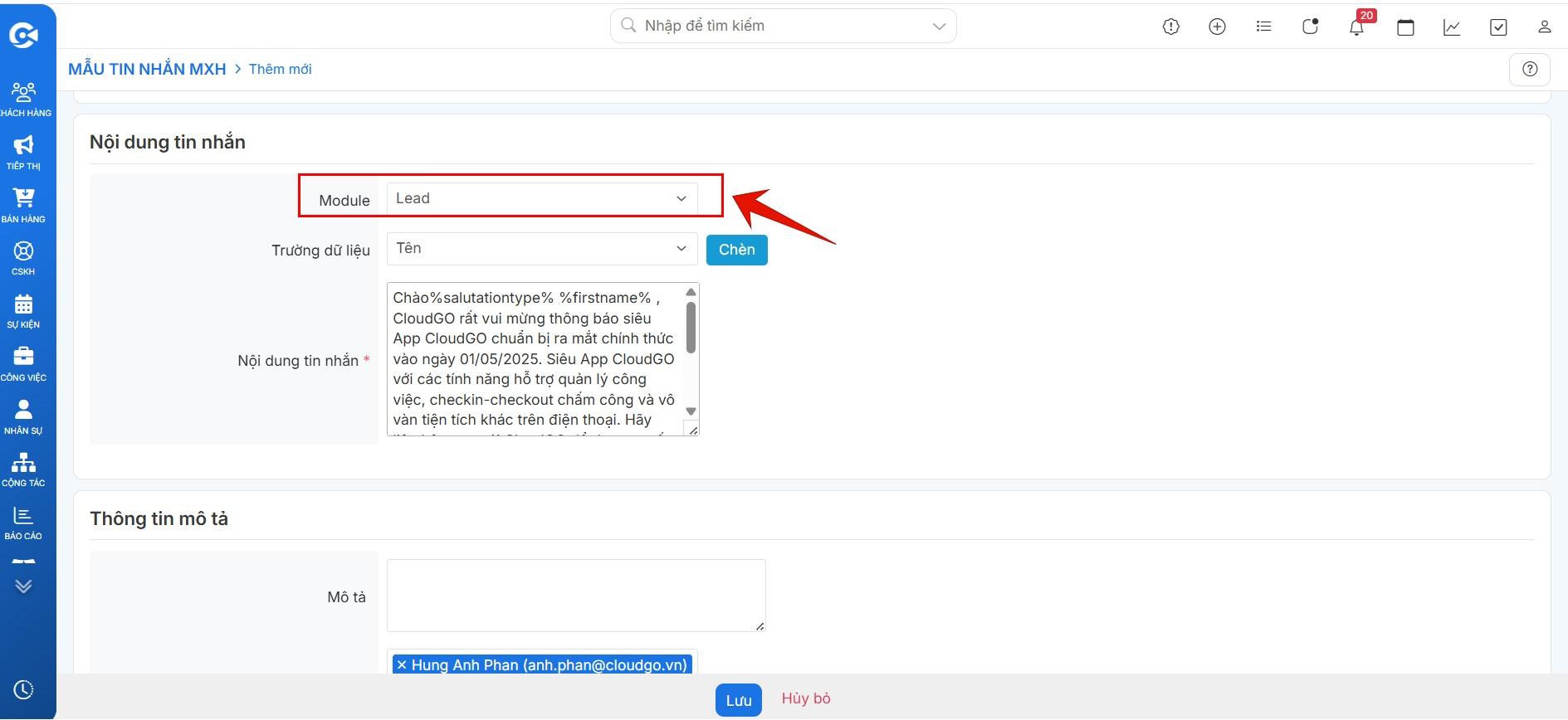Screen dimensions: 1568x720
Task: Click the Chèn insert button
Action: 736,250
